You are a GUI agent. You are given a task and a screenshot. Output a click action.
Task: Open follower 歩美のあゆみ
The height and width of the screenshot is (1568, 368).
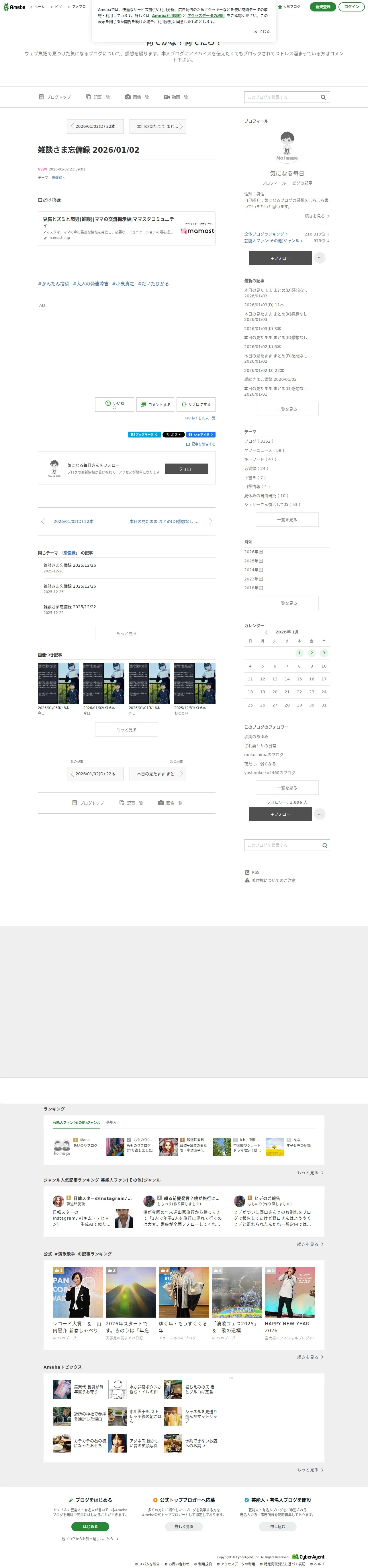point(257,737)
